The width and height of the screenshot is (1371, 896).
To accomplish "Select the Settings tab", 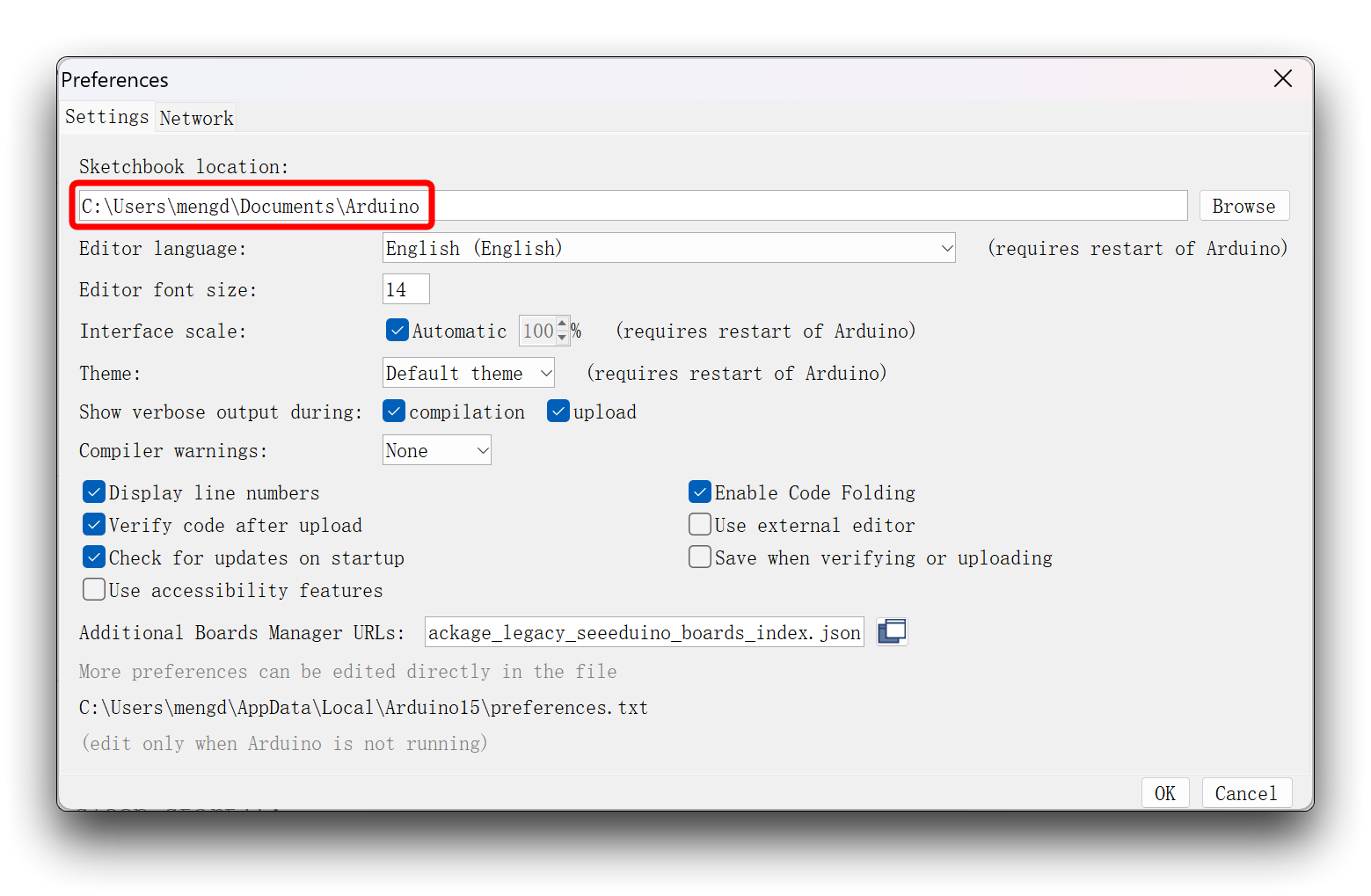I will pyautogui.click(x=107, y=116).
